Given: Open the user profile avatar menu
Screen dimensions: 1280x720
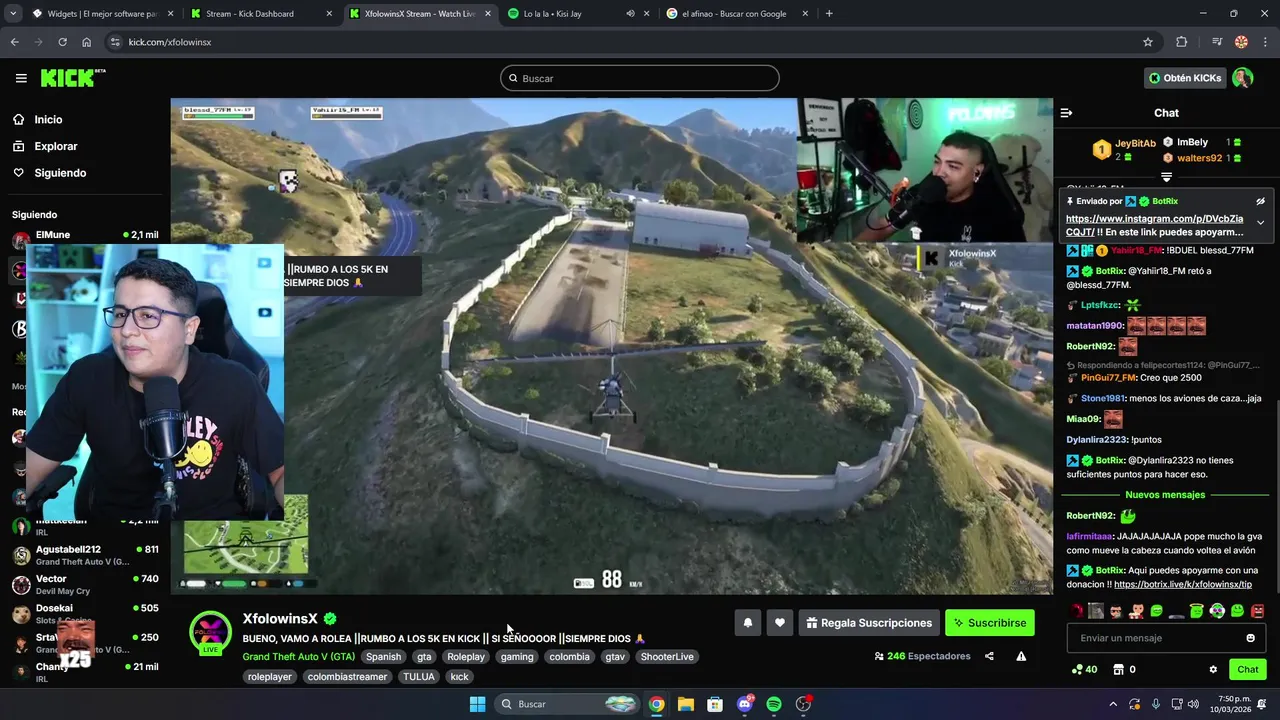Looking at the screenshot, I should 1243,78.
